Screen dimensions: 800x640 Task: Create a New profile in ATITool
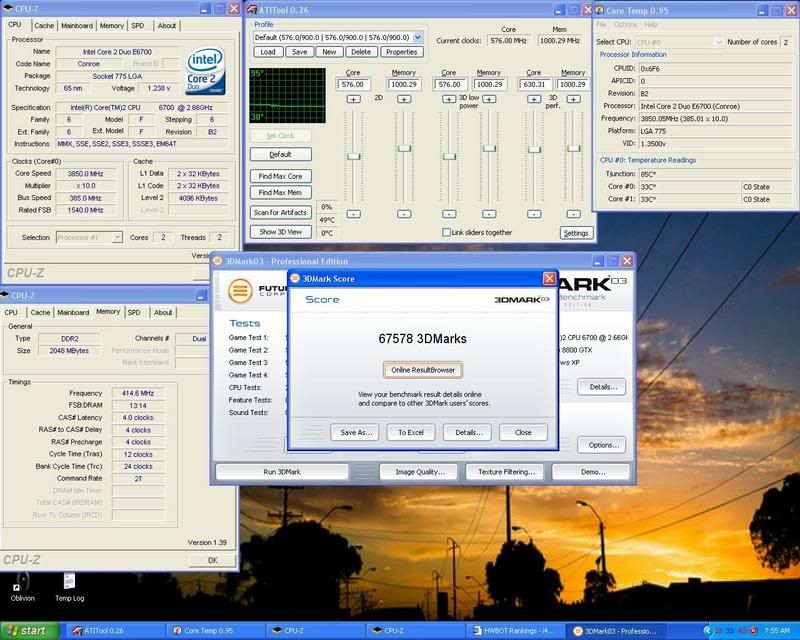click(329, 52)
